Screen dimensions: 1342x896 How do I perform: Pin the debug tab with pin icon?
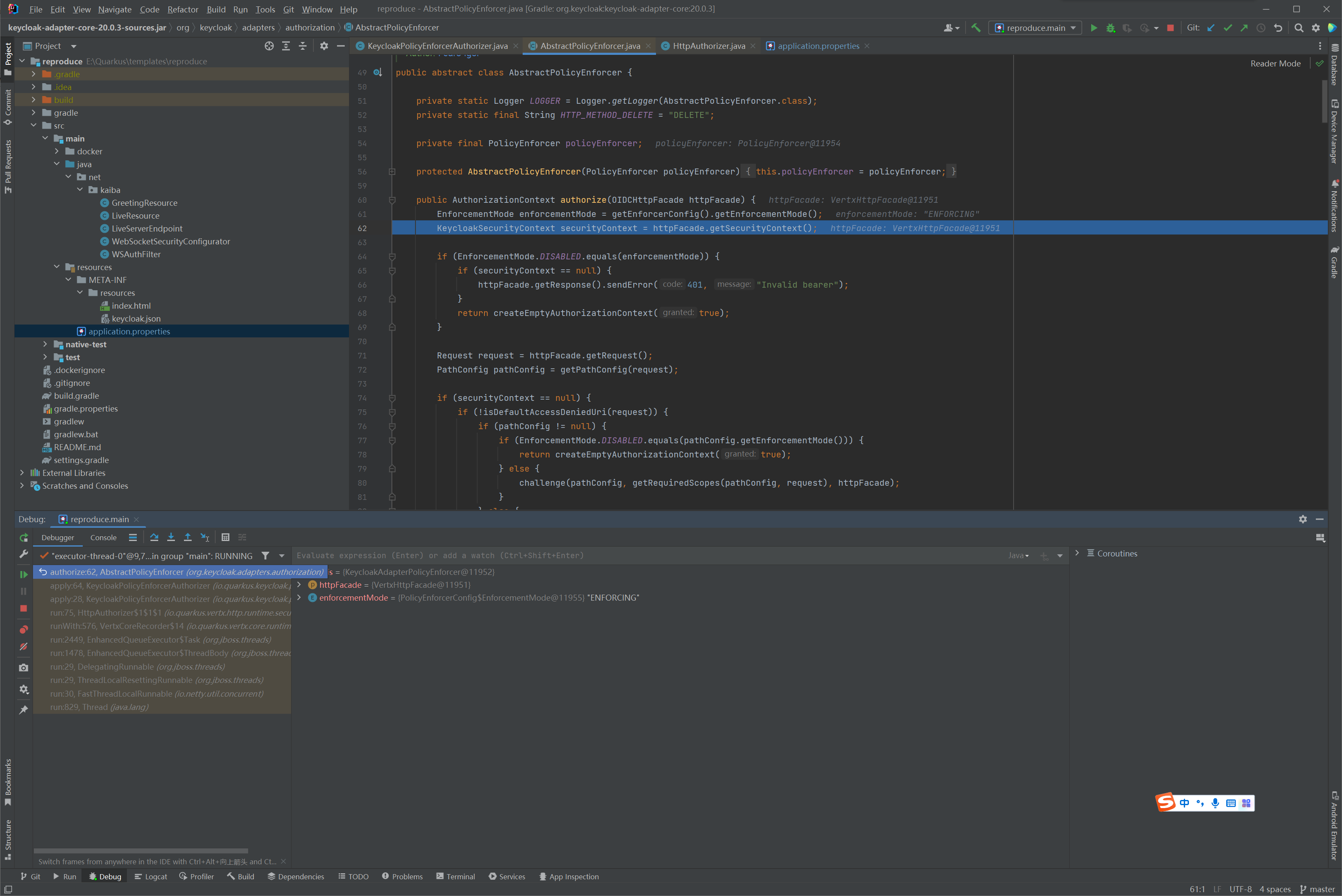(24, 710)
